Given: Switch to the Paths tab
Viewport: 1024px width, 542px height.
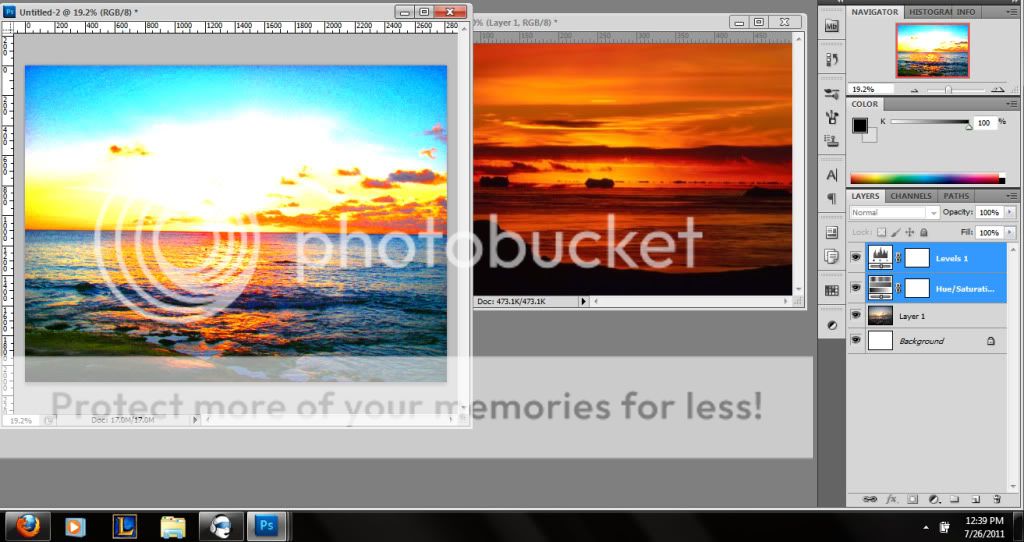Looking at the screenshot, I should tap(956, 196).
